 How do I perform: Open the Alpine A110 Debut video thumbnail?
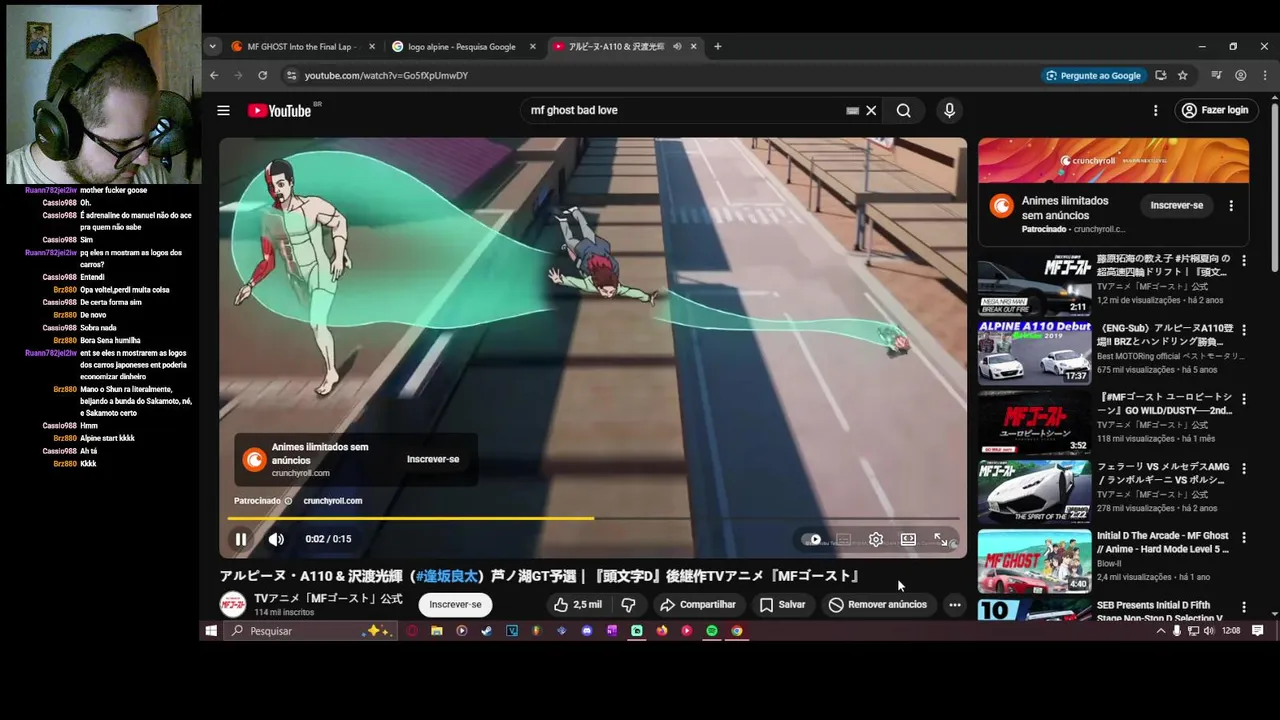1034,352
